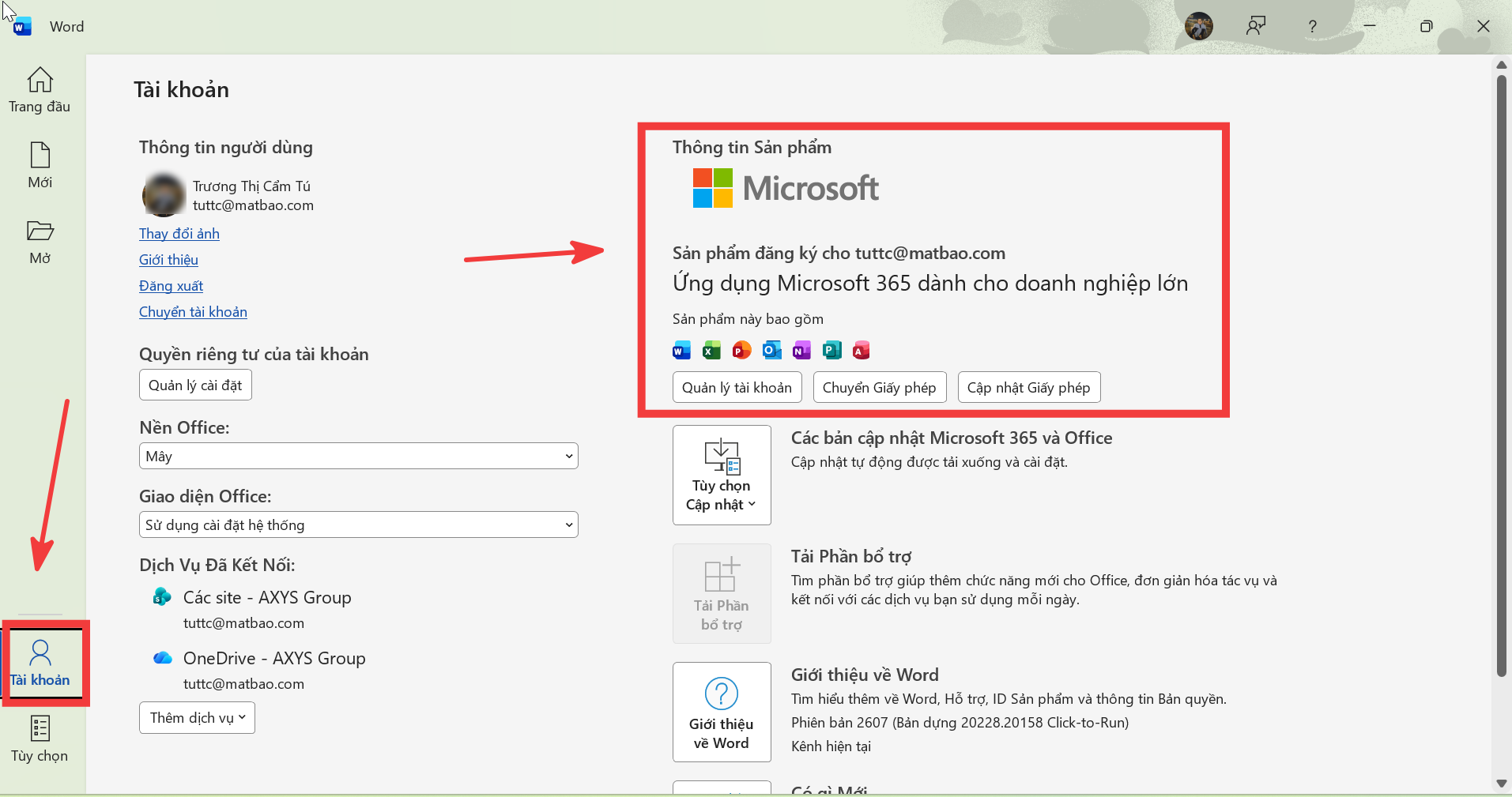Open the Giới thiệu profile link
1512x797 pixels.
coord(168,260)
